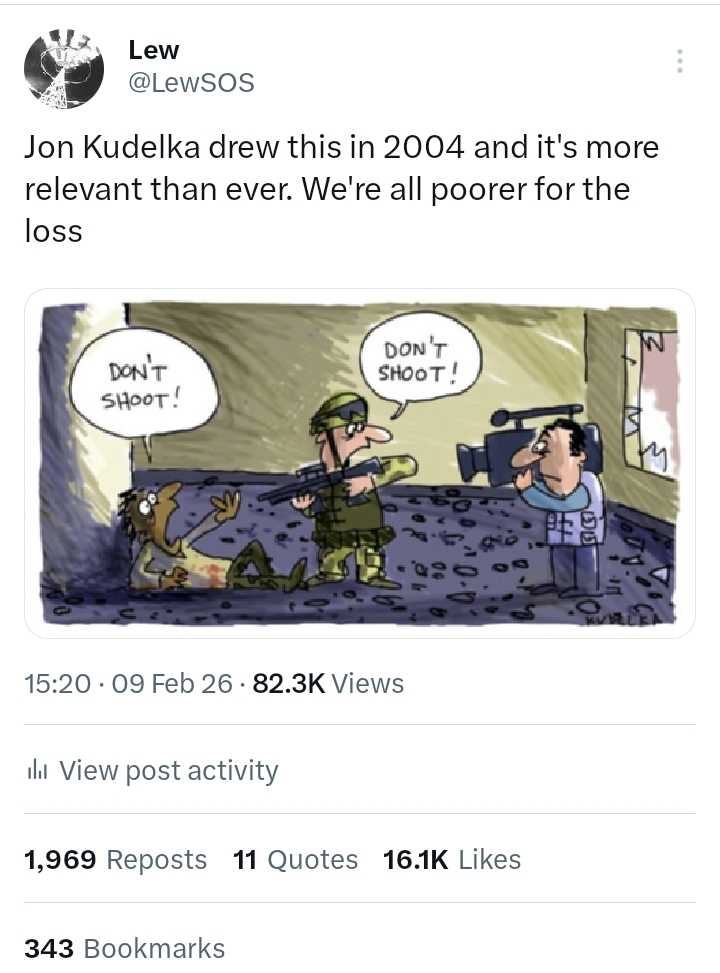Image resolution: width=720 pixels, height=973 pixels.
Task: Click the 343 Bookmarks count
Action: tap(124, 948)
